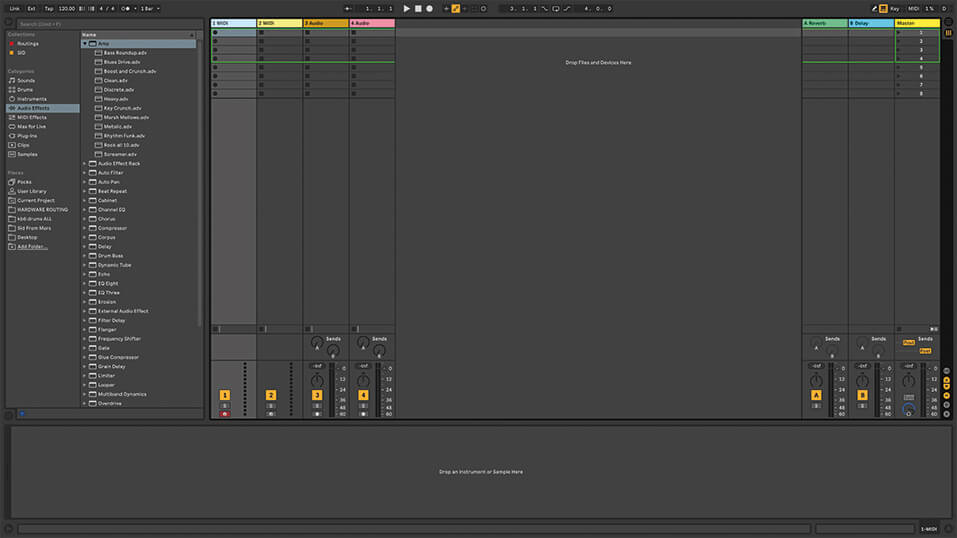Select the Blues Drive.adv preset
Screen dimensions: 957x538
121,62
